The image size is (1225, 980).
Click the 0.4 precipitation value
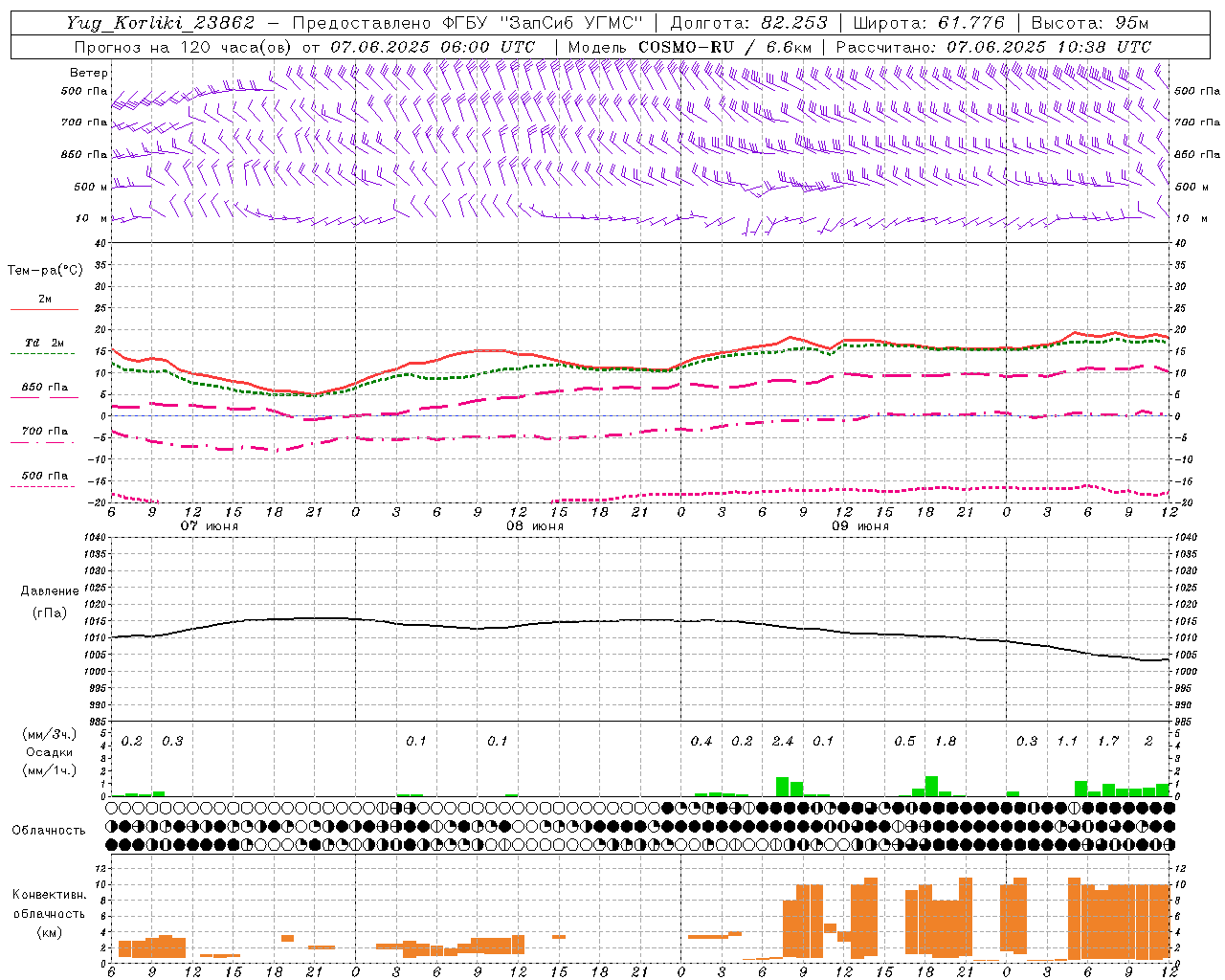coord(702,741)
